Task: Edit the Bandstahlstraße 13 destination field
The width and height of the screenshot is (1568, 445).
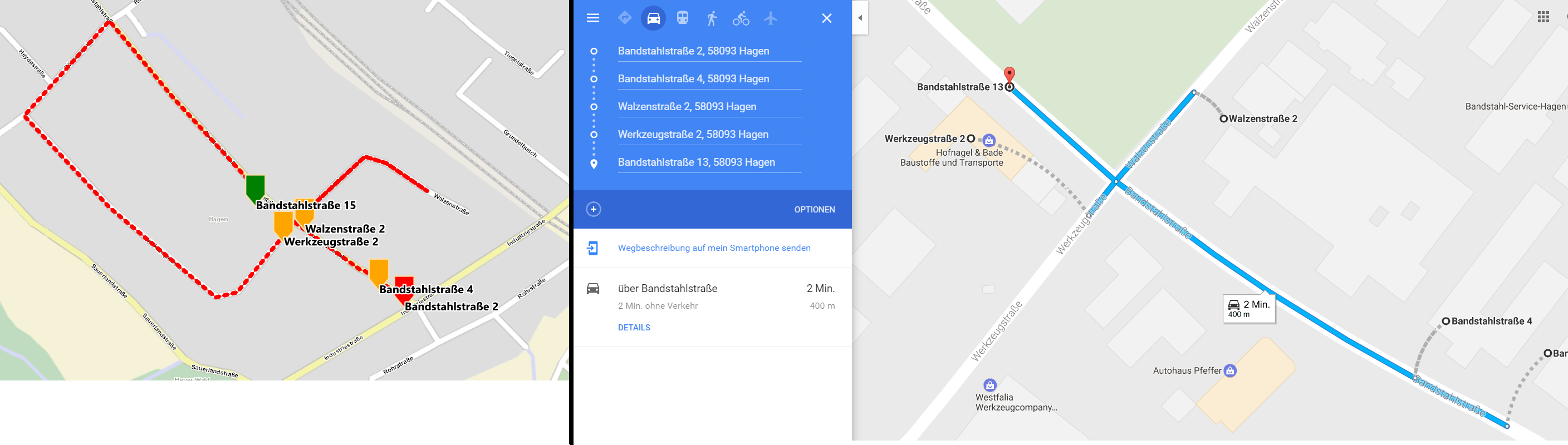Action: pyautogui.click(x=709, y=162)
